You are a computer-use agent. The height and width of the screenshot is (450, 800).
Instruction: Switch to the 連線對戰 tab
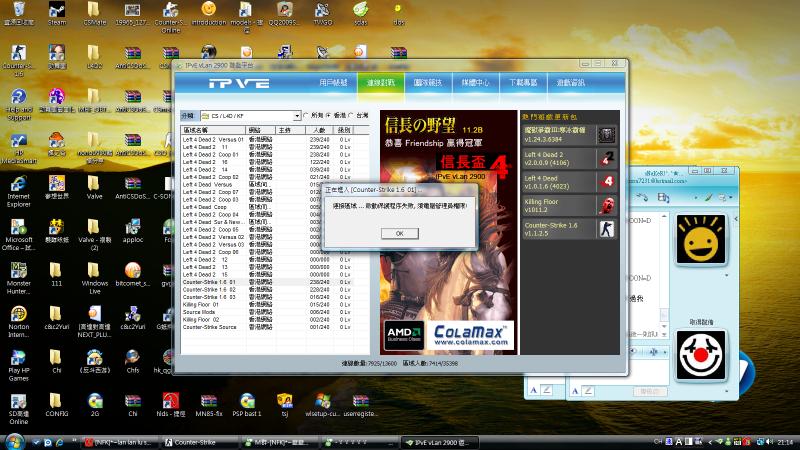381,83
